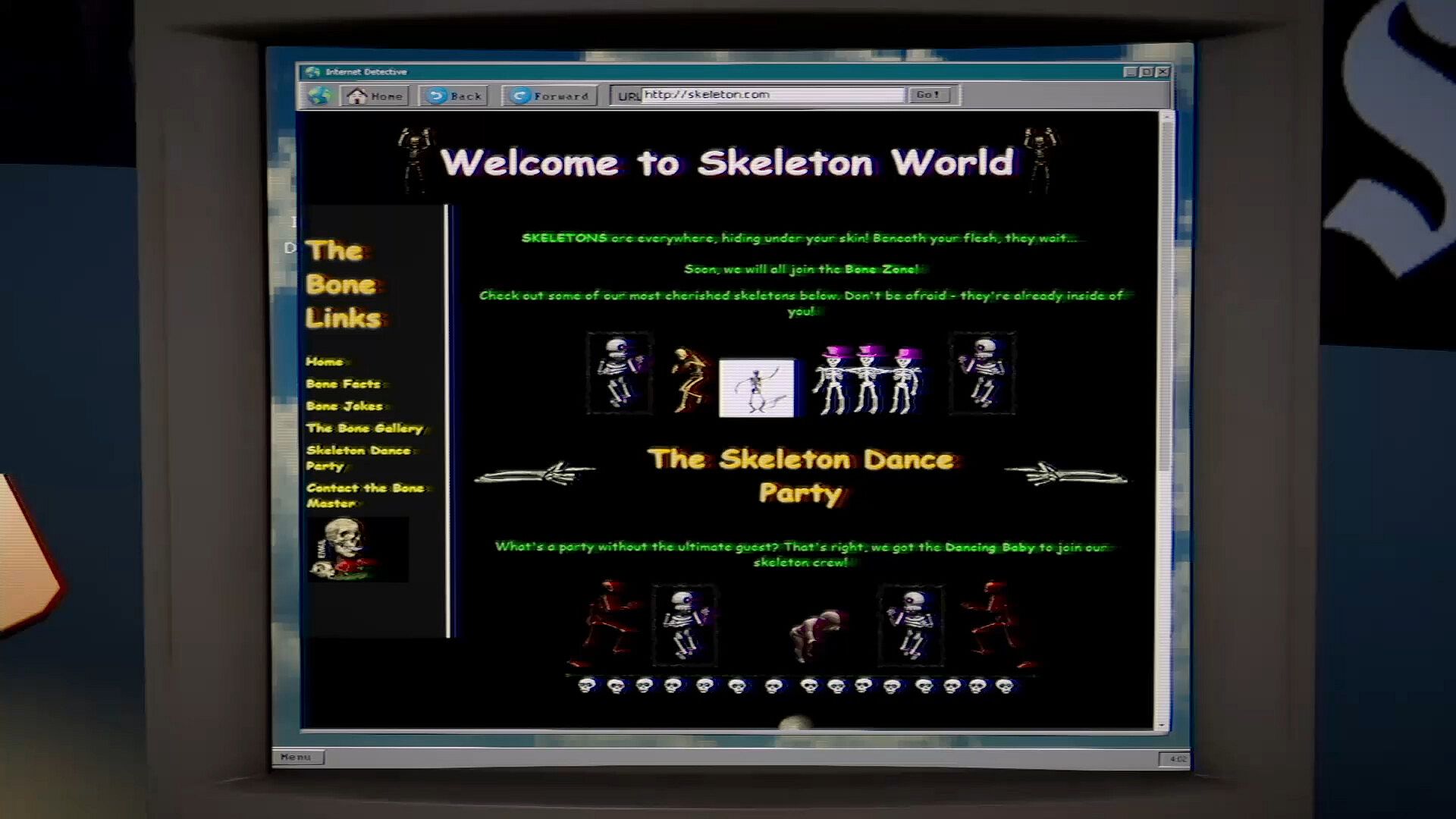
Task: Go back using the Back arrow button
Action: (x=454, y=96)
